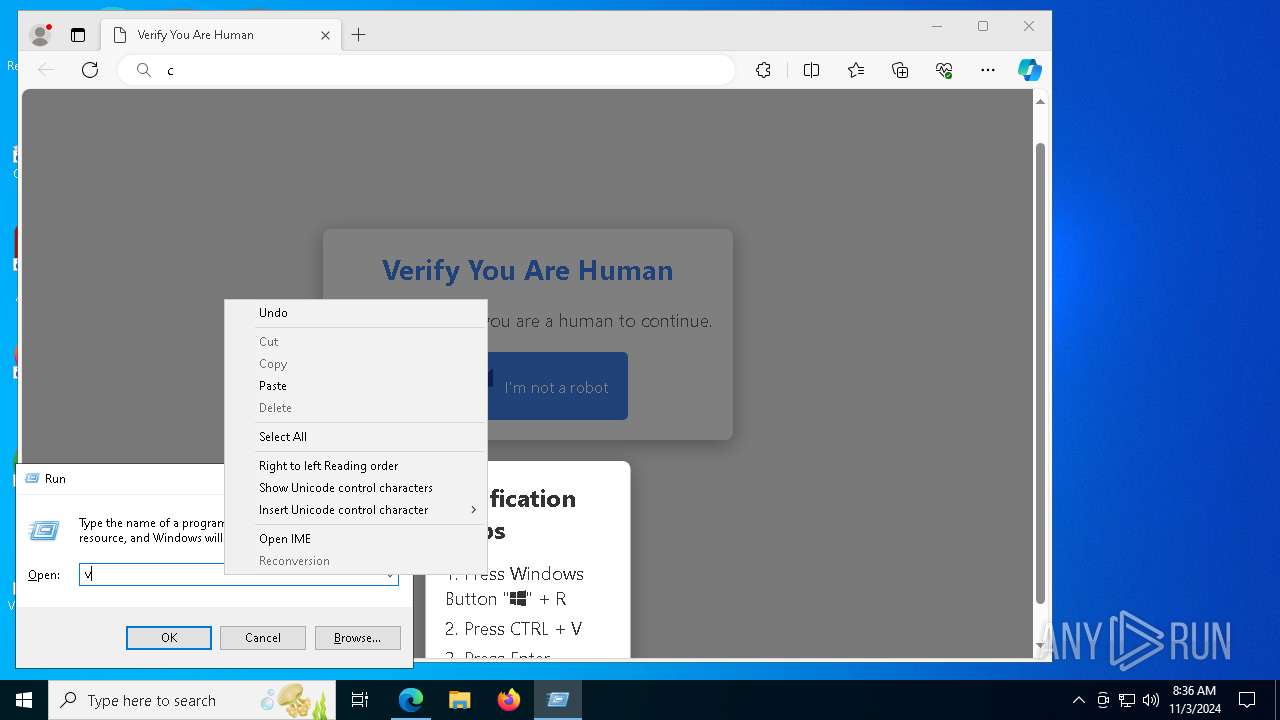The width and height of the screenshot is (1280, 720).
Task: Open Favorites star icon
Action: tap(856, 70)
